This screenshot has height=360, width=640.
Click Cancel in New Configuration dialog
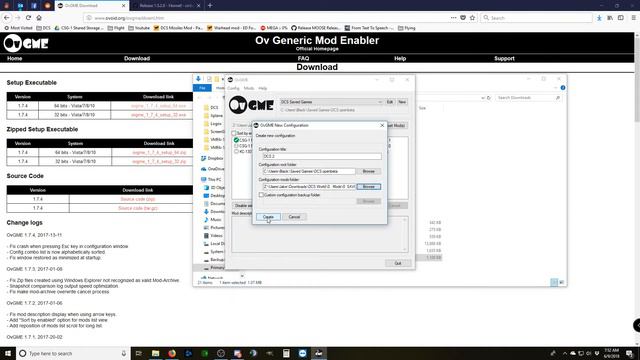tap(294, 217)
